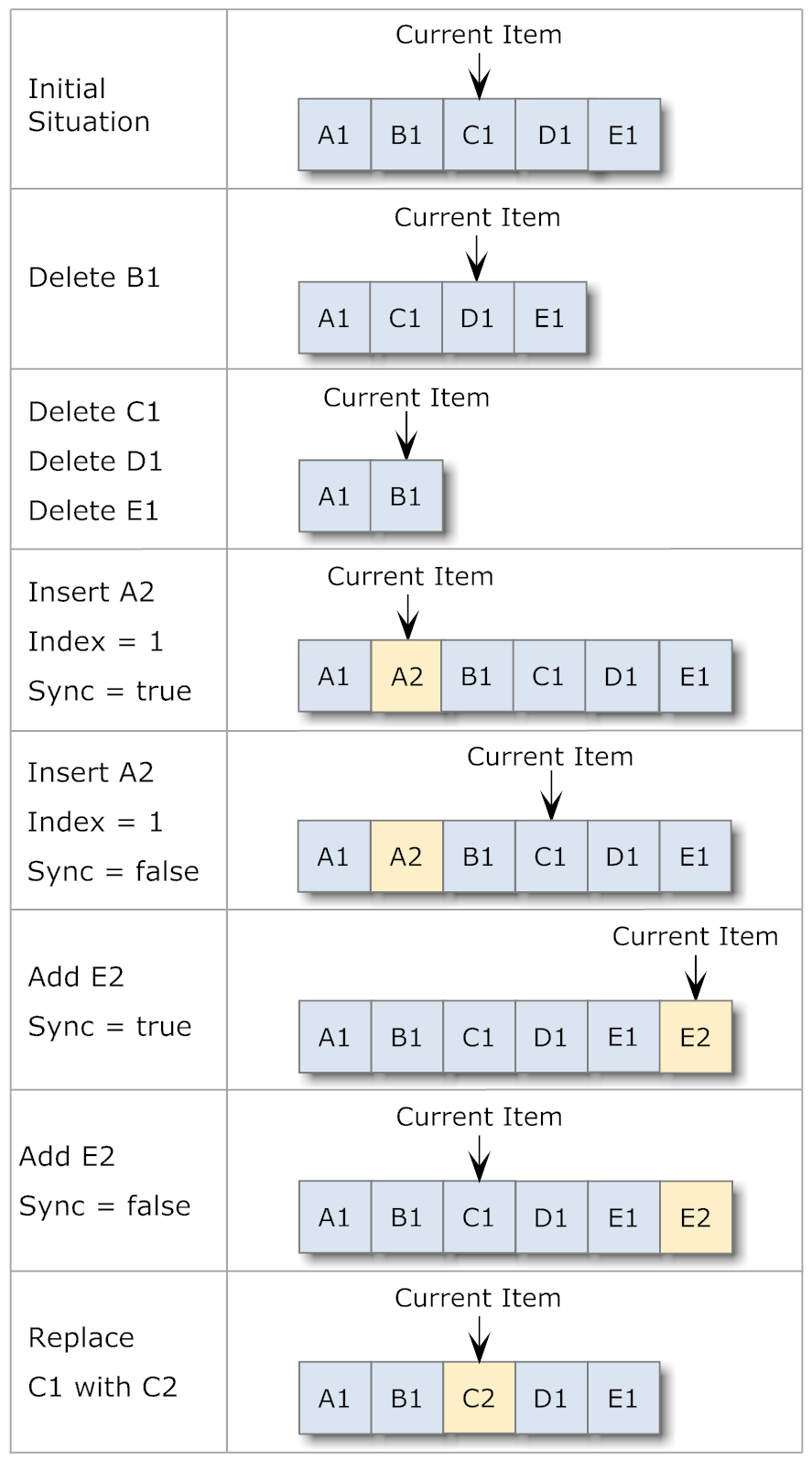Click the E1 cell in Initial Situation row
Screen dimensions: 812x1461
coord(623,135)
